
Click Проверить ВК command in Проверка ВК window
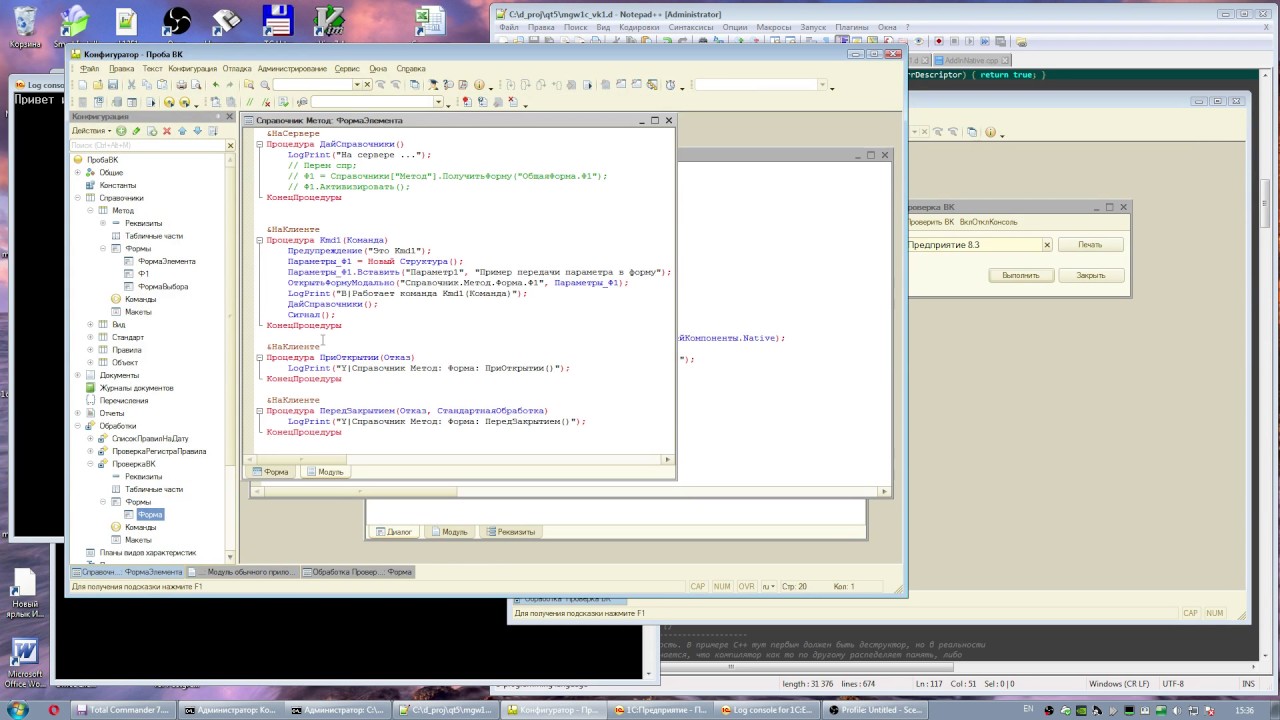coord(931,222)
